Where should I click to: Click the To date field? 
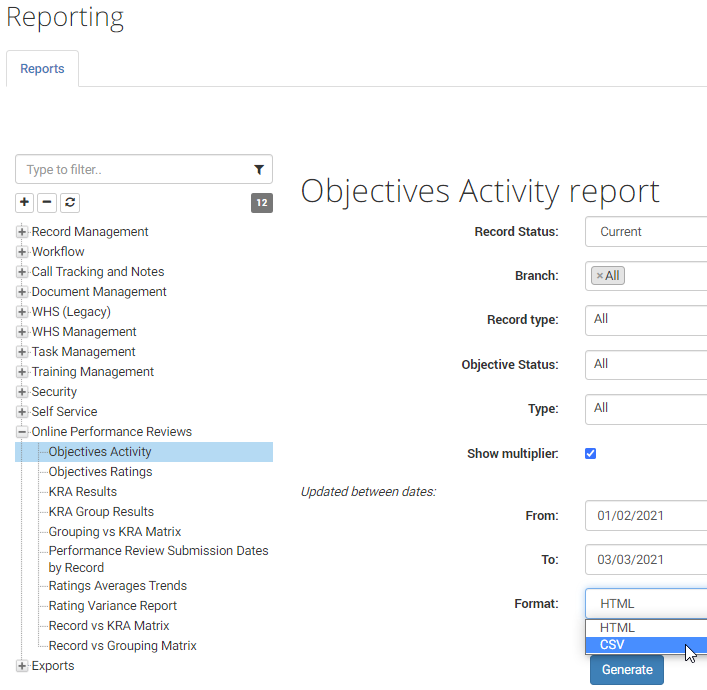pyautogui.click(x=646, y=560)
